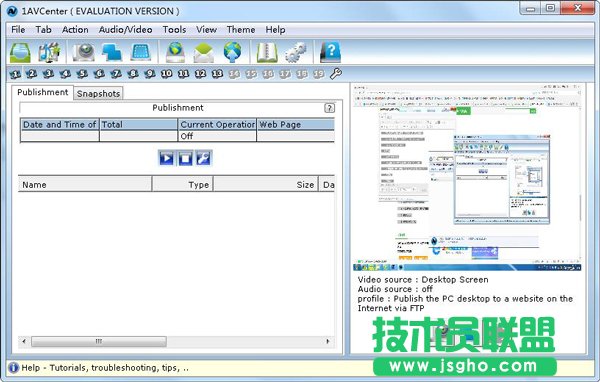Switch to numbered tab 10
600x382 pixels.
click(x=166, y=74)
